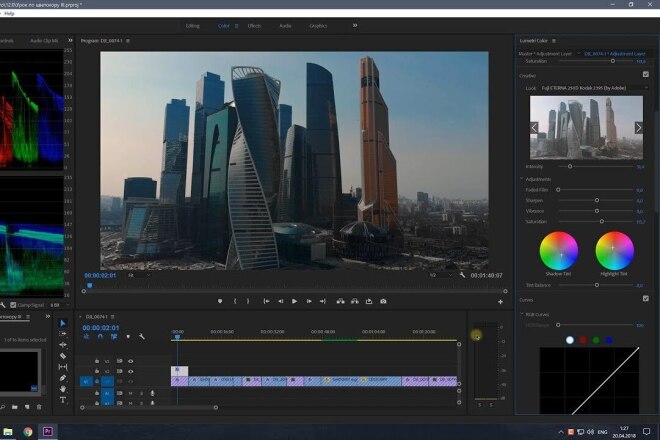Click the Add Marker button under preview
660x440 pixels.
click(x=220, y=301)
